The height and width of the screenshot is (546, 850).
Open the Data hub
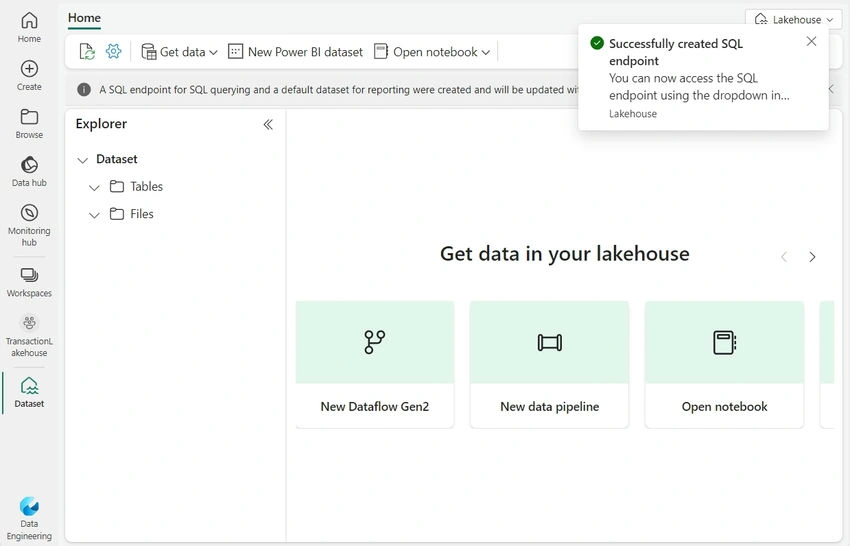click(29, 171)
